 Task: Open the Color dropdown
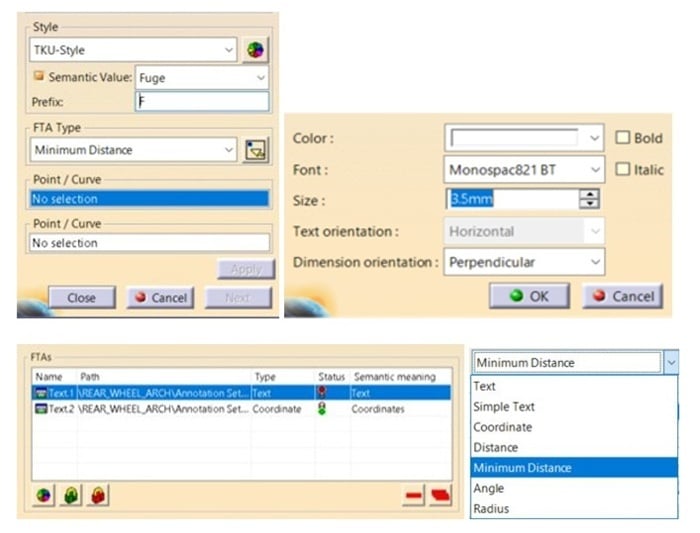pyautogui.click(x=594, y=138)
